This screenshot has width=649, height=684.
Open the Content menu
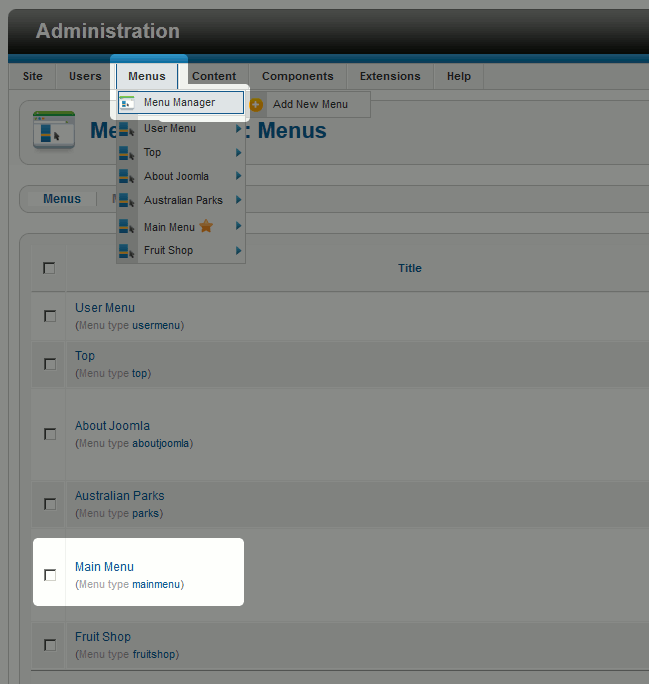coord(214,76)
